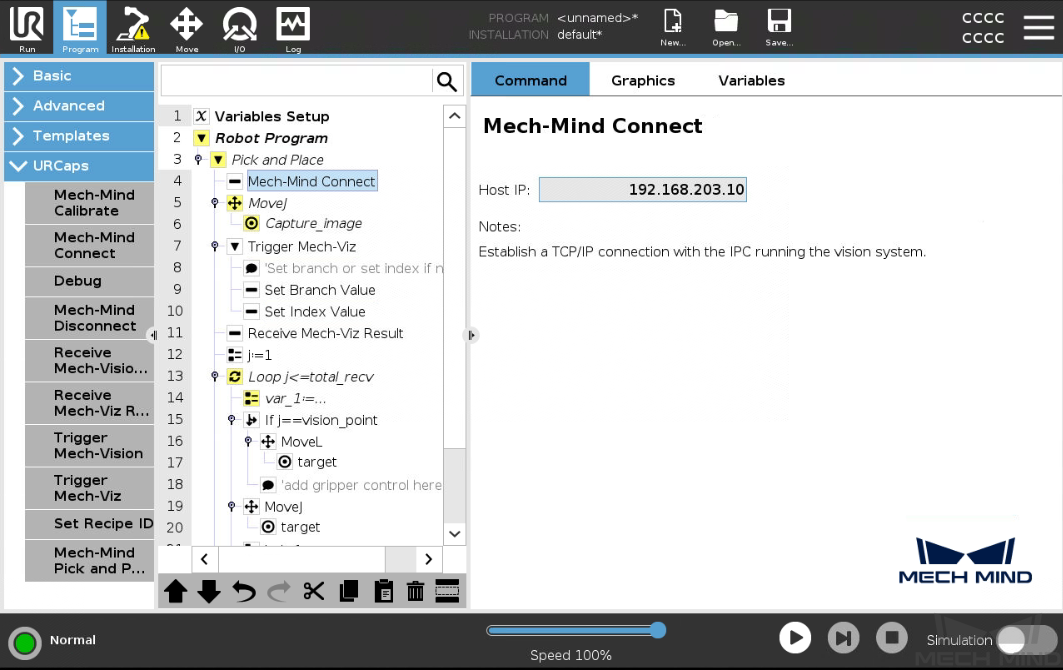Insert Trigger Mech-Vision URCap node
1063x670 pixels.
(x=89, y=446)
